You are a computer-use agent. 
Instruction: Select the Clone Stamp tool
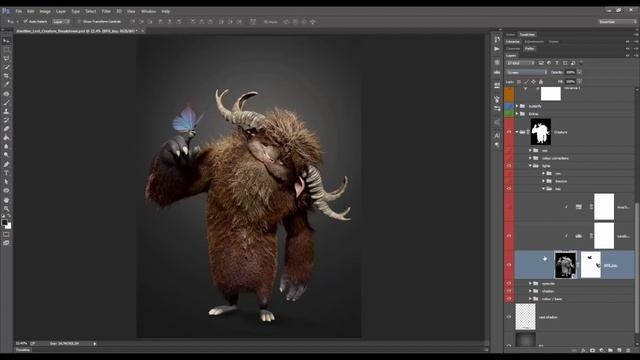coord(6,111)
